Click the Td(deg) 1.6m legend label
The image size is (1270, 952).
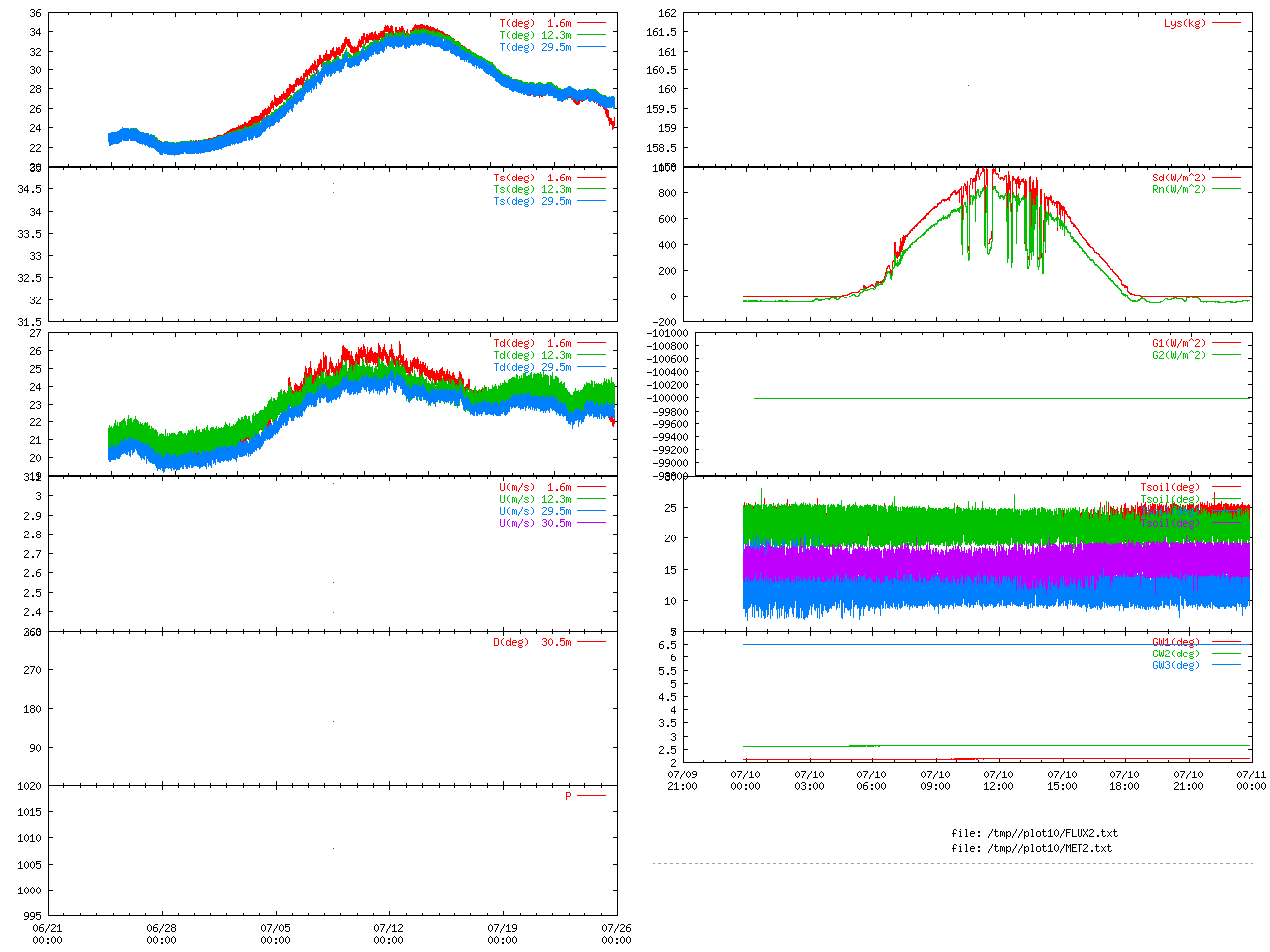point(533,343)
